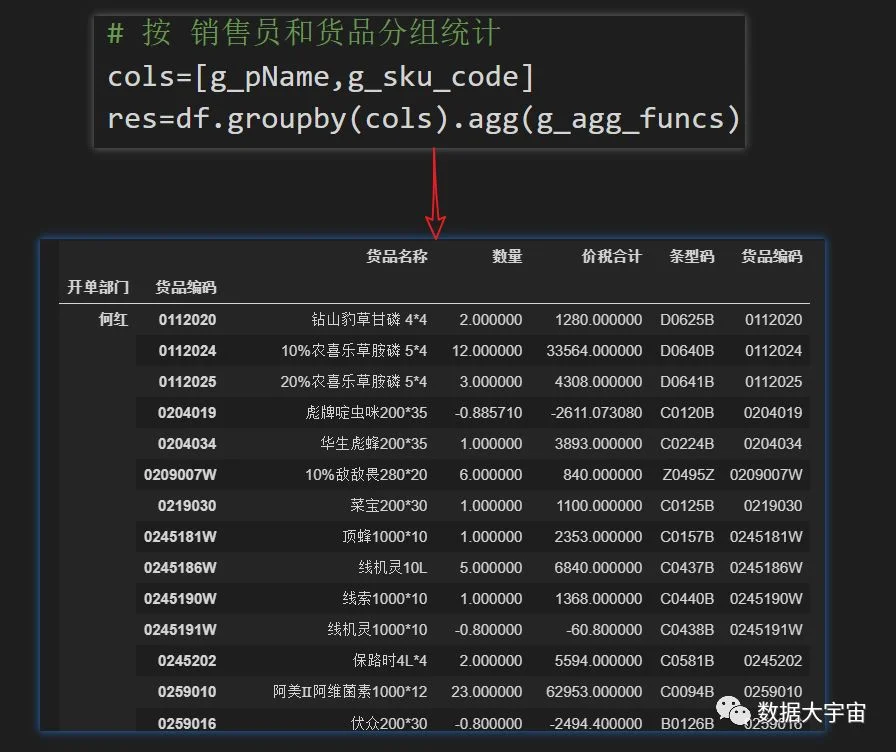
Task: Click the product name '华生彪蜂200*35'
Action: click(374, 443)
